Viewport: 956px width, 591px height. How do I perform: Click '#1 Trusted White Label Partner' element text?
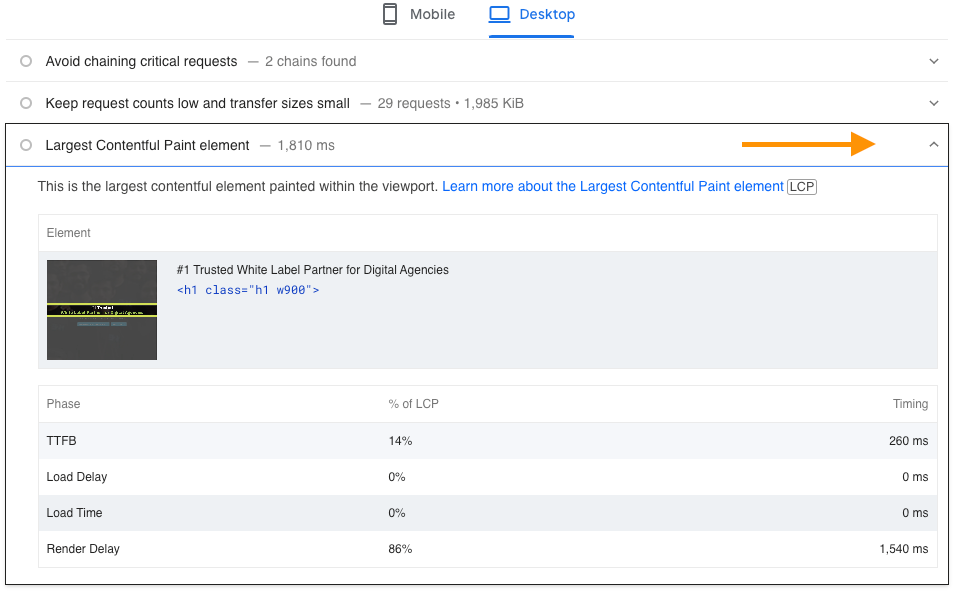pos(313,270)
